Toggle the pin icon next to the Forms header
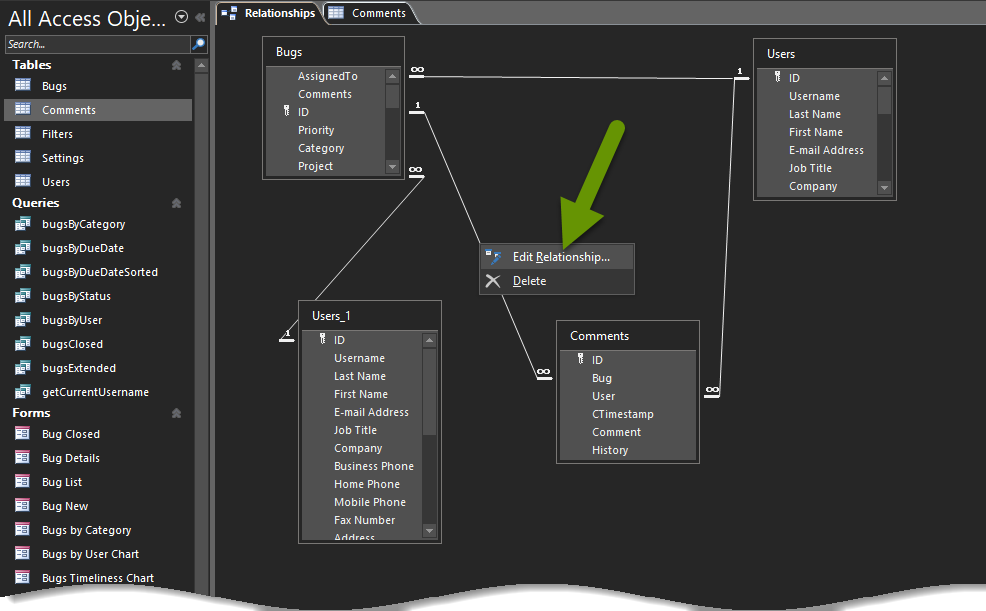Screen dimensions: 986x611 click(176, 412)
